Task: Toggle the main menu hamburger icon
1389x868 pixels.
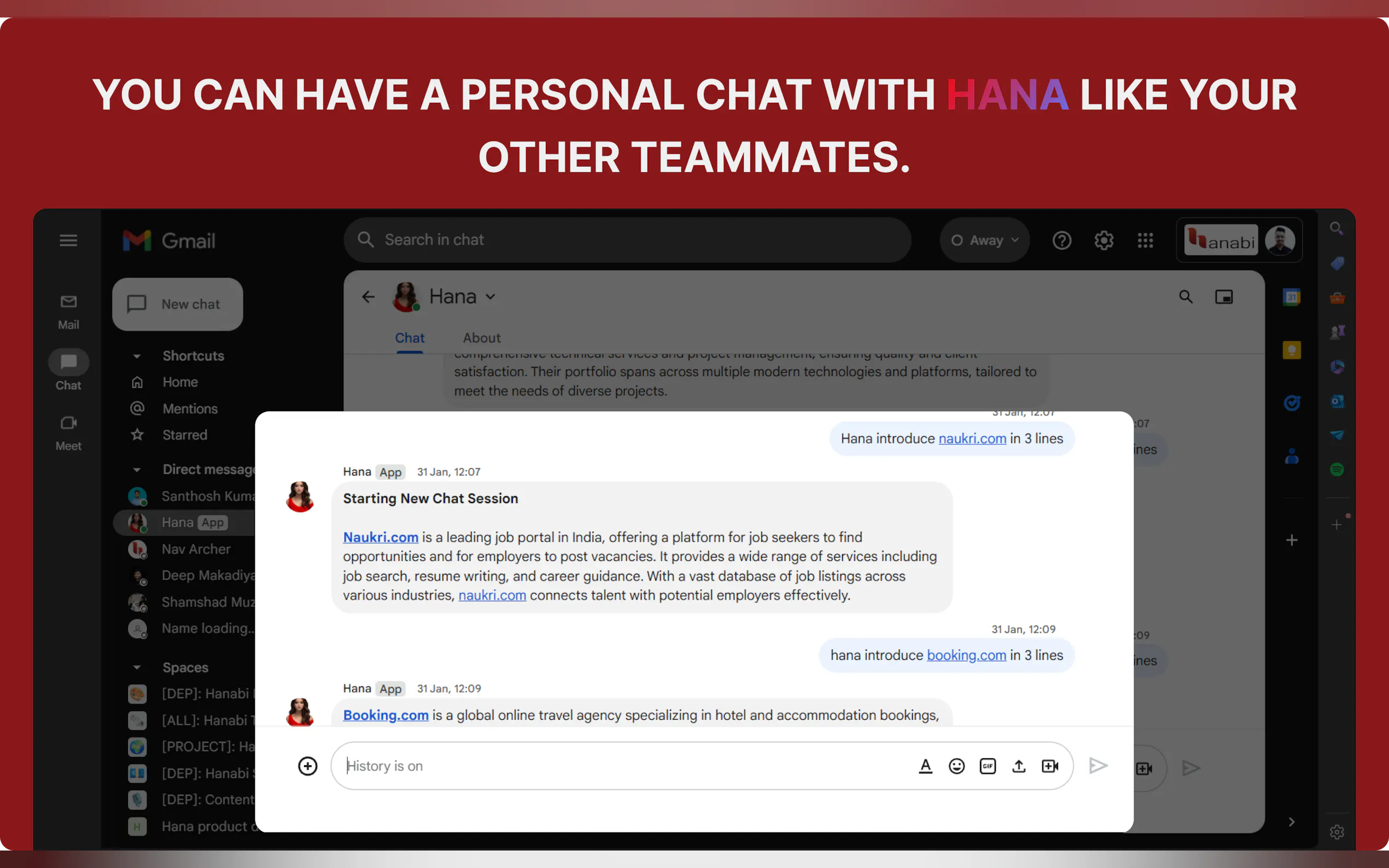Action: point(68,240)
